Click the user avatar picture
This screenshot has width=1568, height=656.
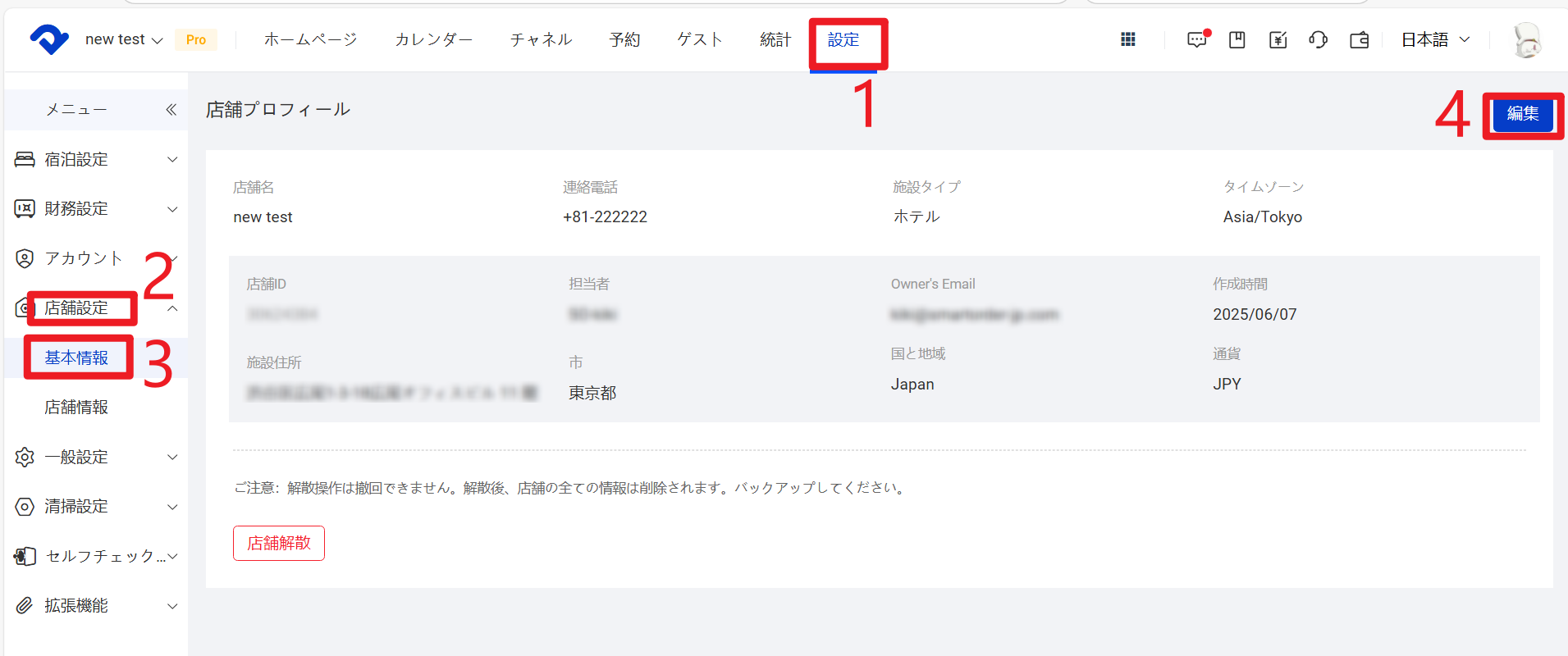click(1526, 39)
